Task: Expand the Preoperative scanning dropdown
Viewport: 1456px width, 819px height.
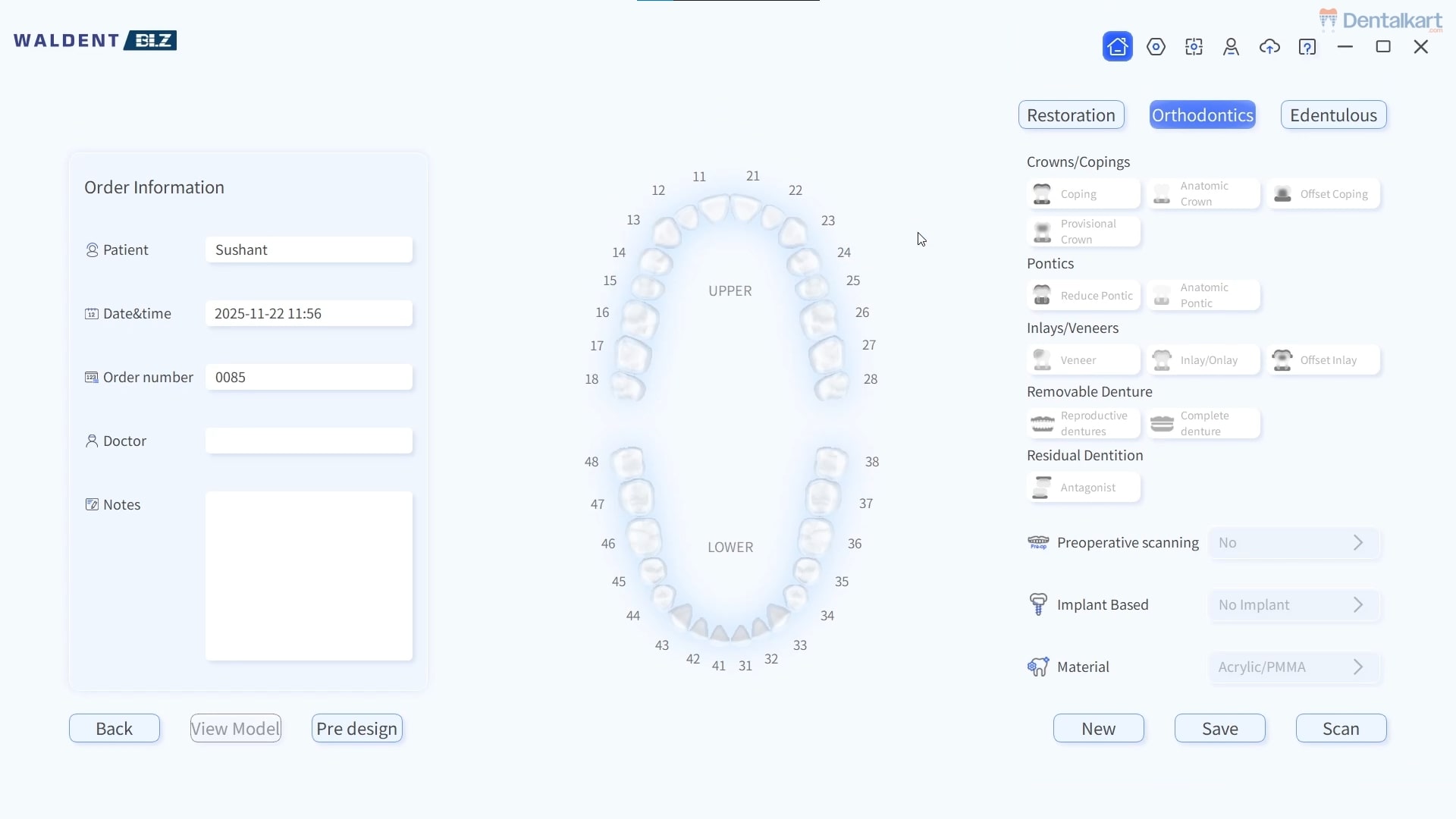Action: pyautogui.click(x=1293, y=543)
